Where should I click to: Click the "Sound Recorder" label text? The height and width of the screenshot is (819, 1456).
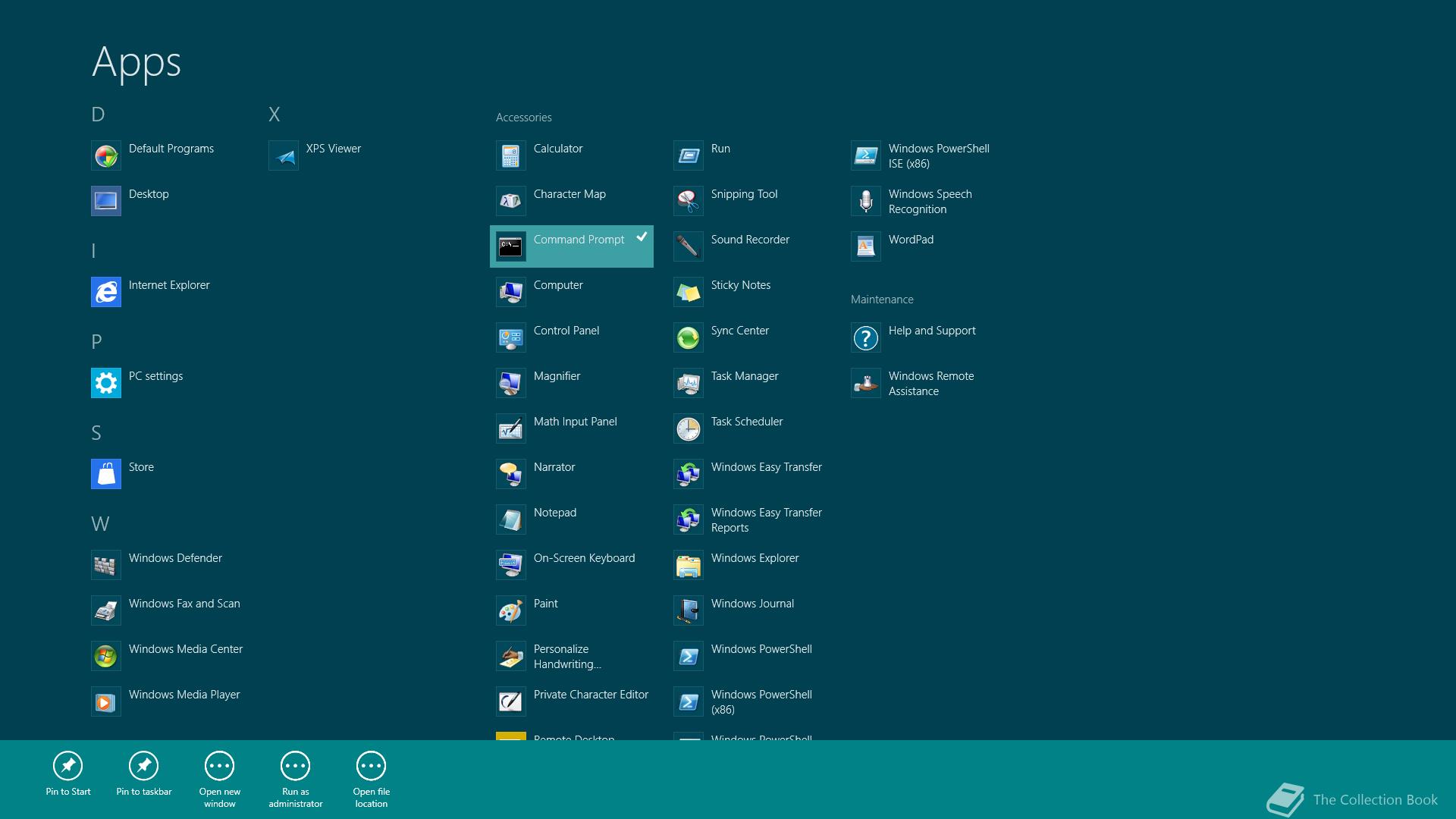[x=750, y=240]
